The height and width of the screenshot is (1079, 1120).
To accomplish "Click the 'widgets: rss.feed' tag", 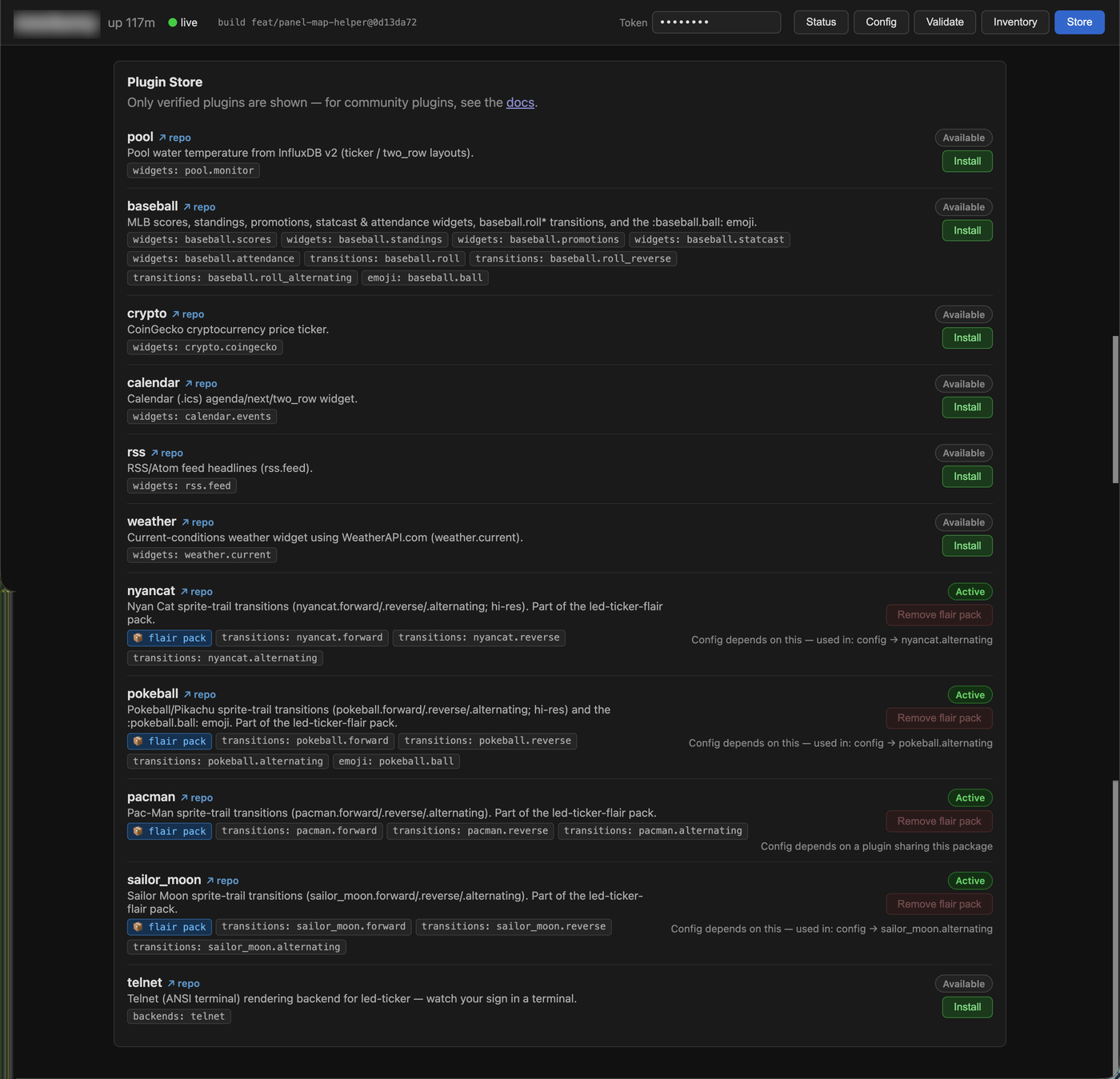I will pos(182,486).
